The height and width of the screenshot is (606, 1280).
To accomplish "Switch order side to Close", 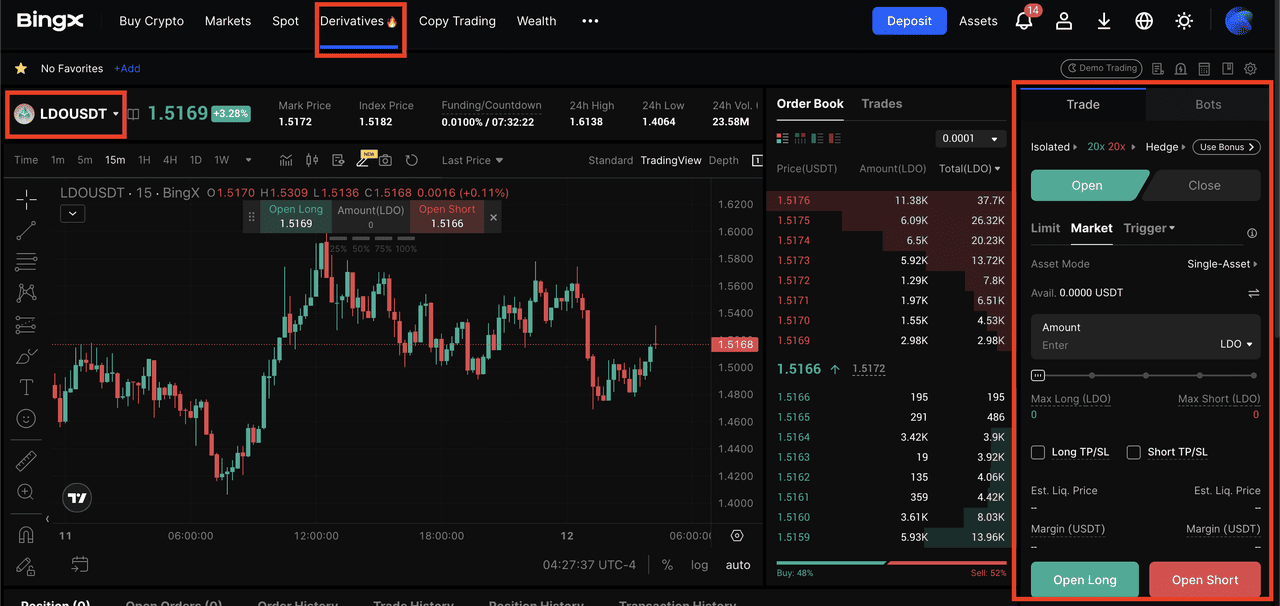I will pos(1203,185).
